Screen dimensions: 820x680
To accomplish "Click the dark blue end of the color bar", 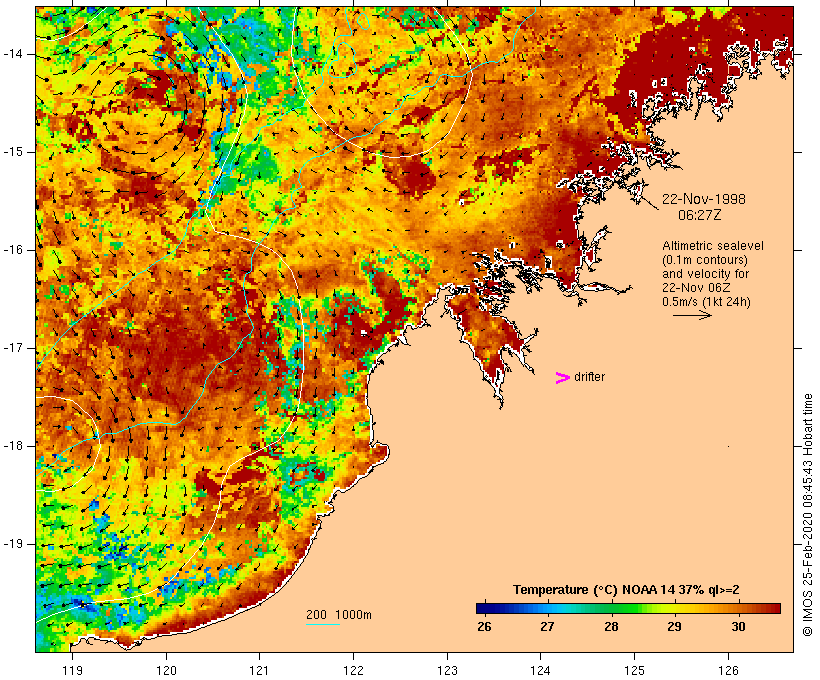I will pos(483,608).
